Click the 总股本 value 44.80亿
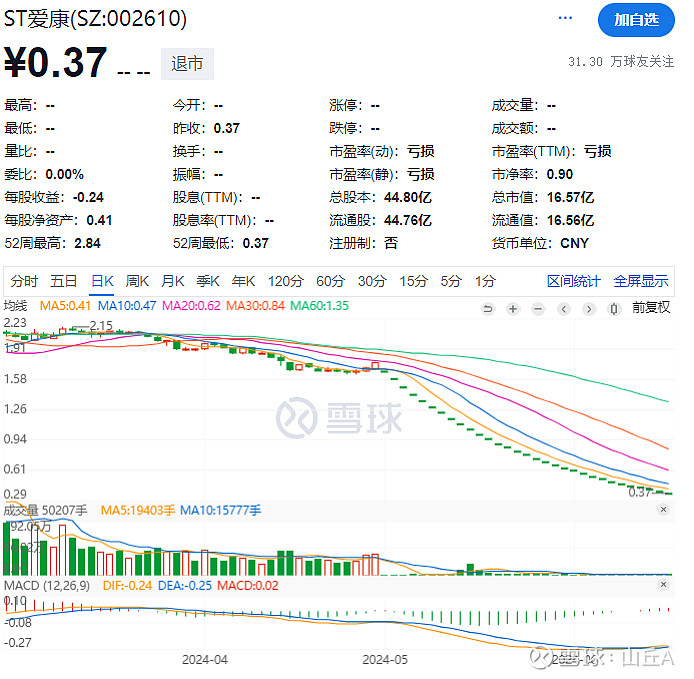This screenshot has width=694, height=679. [x=408, y=197]
